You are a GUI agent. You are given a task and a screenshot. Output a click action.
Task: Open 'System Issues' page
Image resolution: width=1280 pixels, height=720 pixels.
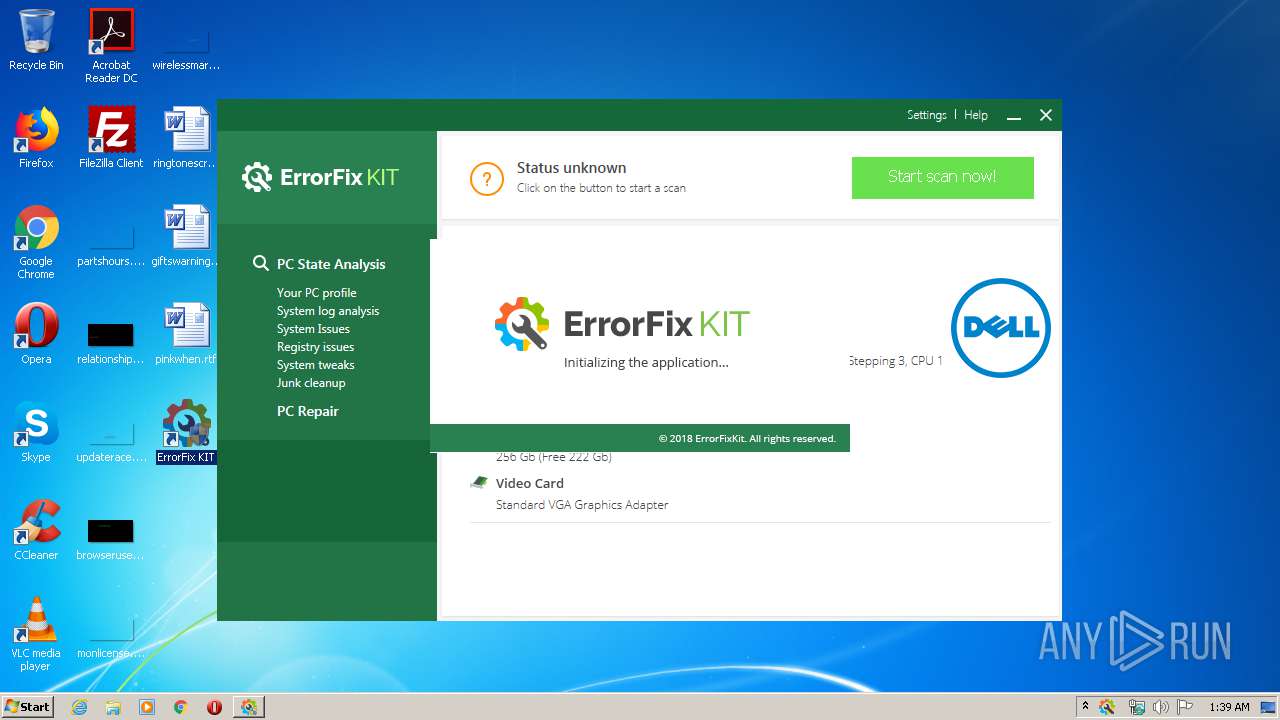coord(313,329)
